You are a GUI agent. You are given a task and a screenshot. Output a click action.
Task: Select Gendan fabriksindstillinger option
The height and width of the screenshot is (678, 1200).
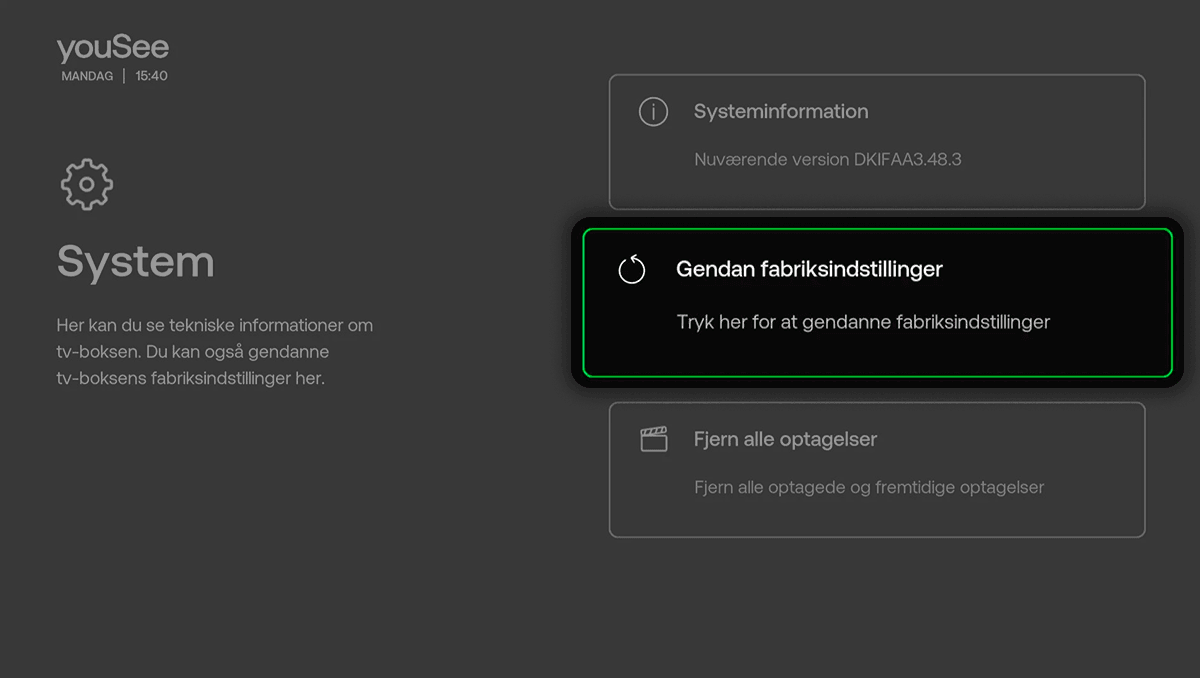click(x=877, y=303)
